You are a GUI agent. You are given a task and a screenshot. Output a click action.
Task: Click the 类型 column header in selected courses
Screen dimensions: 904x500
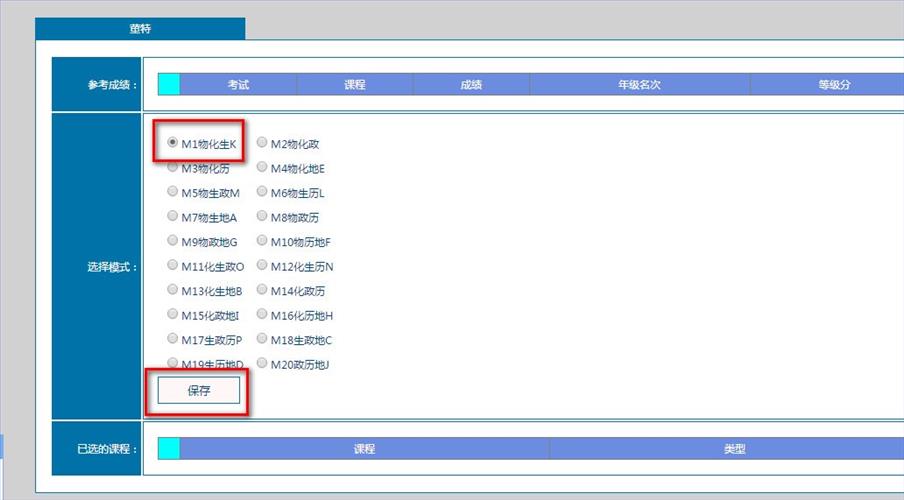735,449
